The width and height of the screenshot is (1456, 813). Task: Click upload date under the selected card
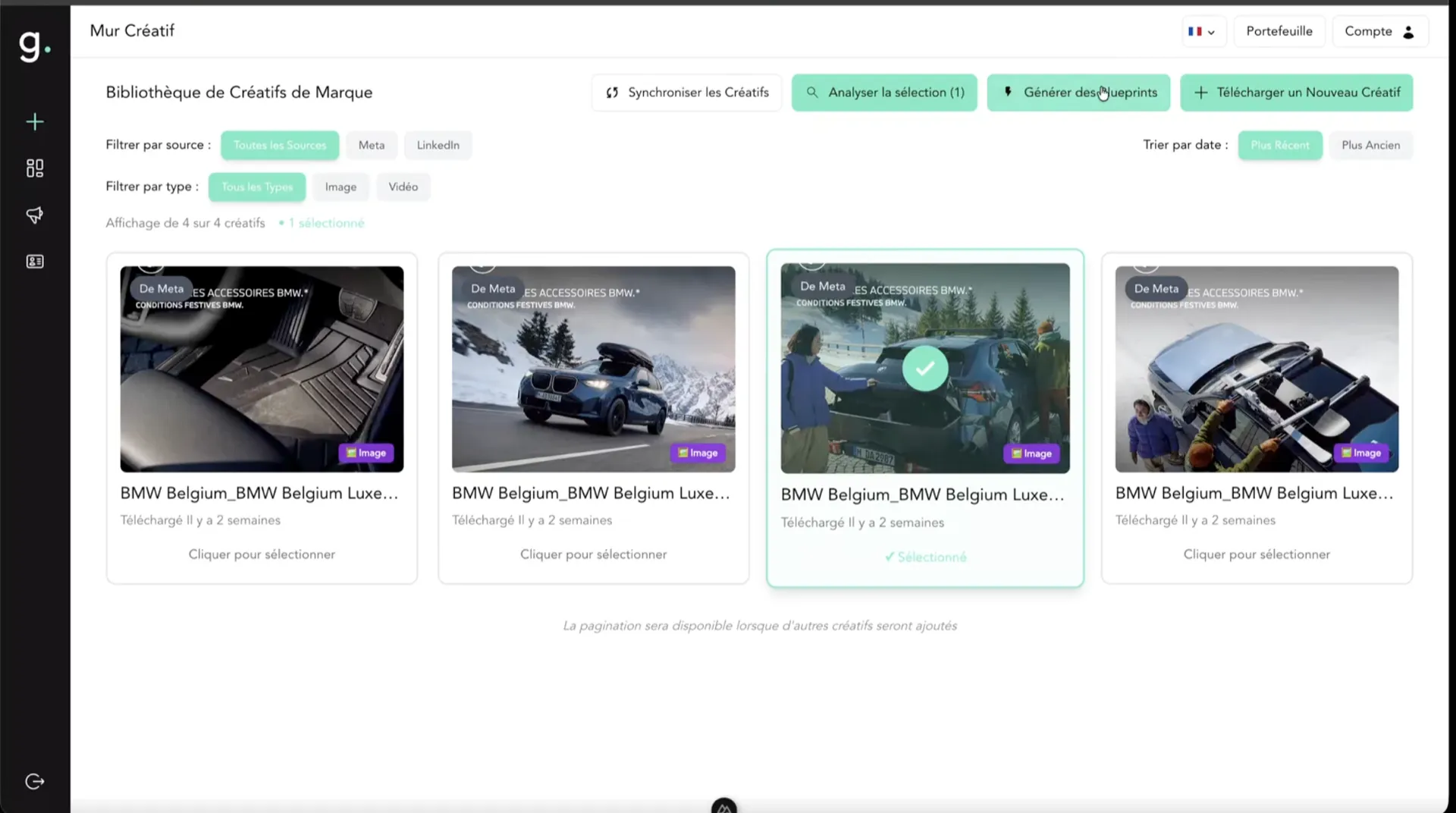click(x=863, y=523)
